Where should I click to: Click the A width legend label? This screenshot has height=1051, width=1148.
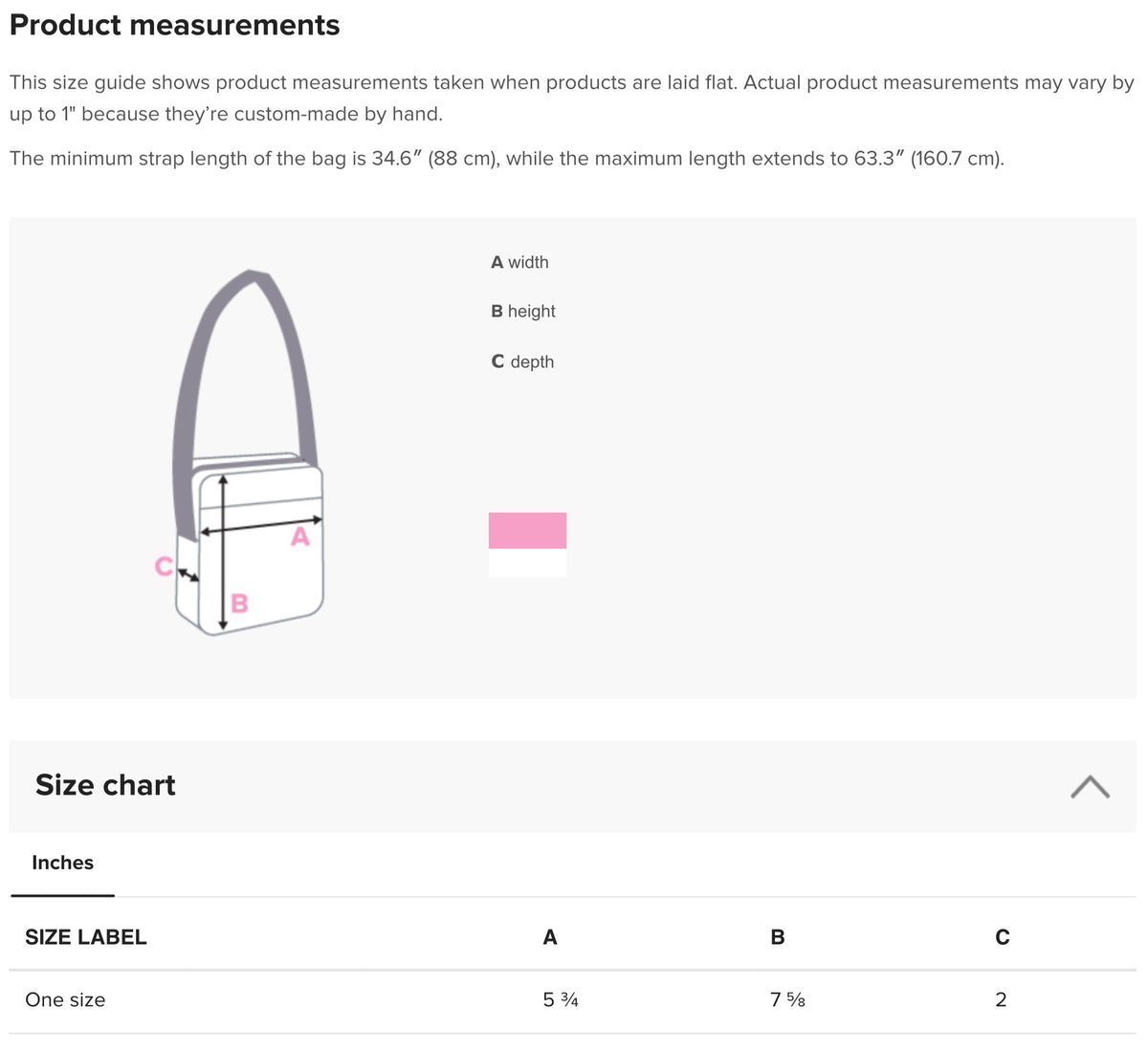pyautogui.click(x=520, y=262)
